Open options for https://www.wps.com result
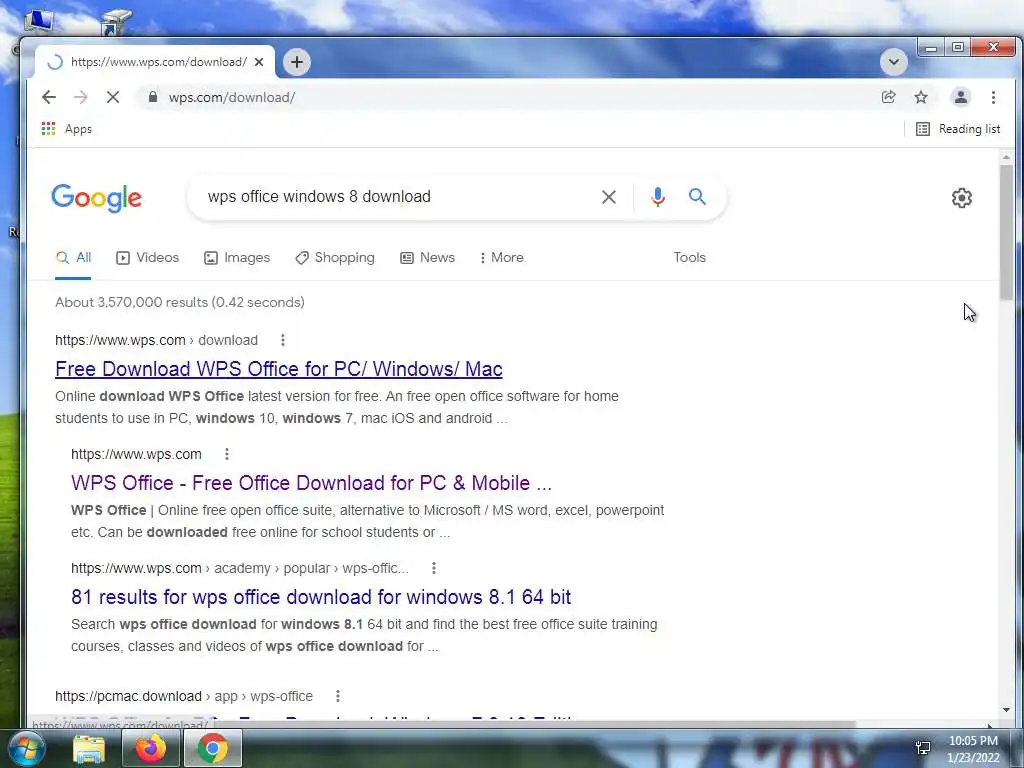 (227, 454)
